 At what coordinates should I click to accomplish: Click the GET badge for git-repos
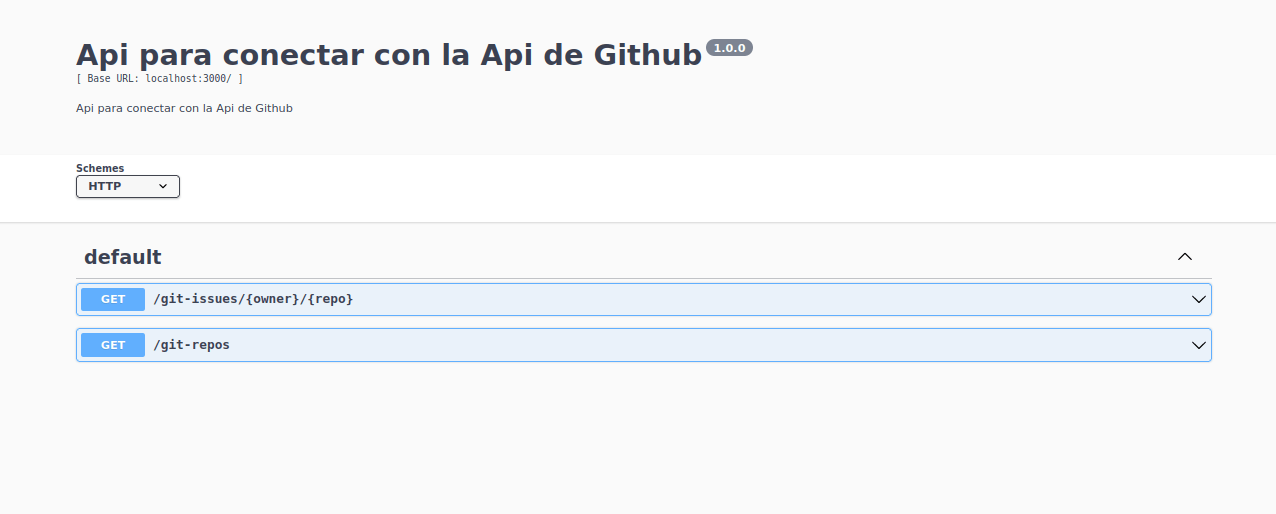[113, 345]
